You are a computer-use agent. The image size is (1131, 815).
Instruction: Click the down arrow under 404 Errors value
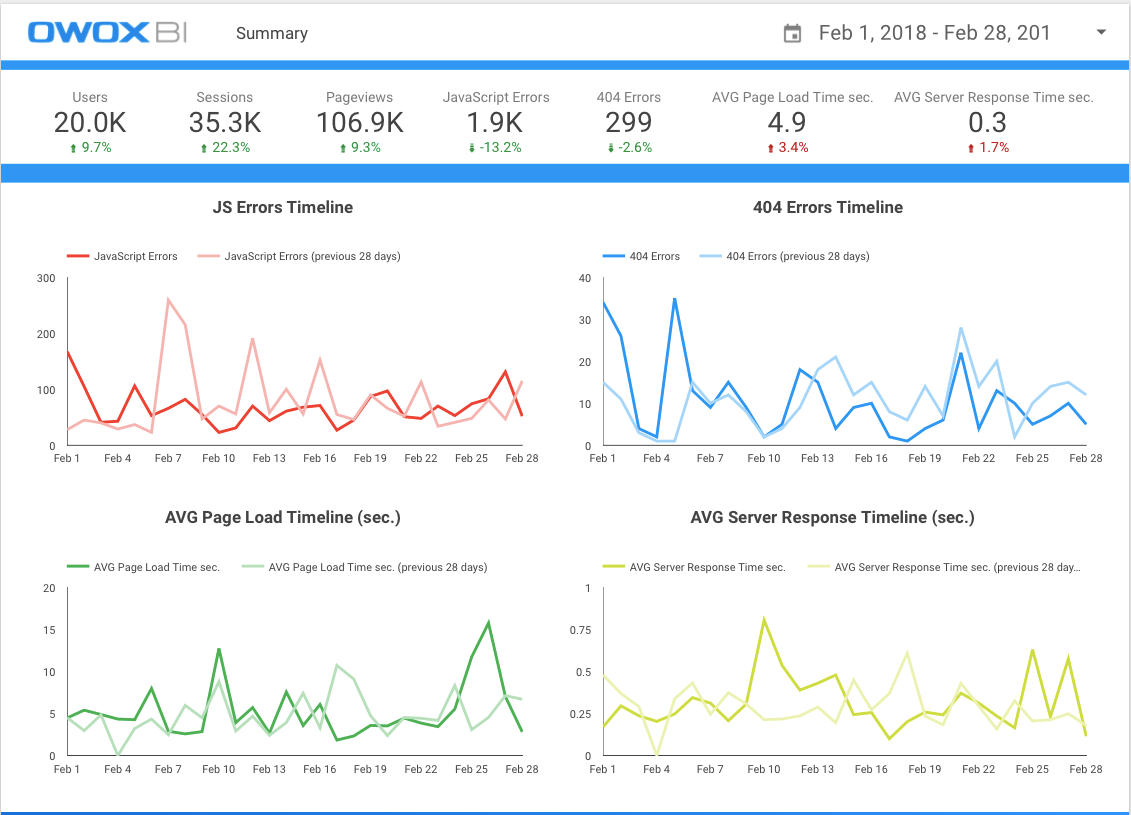point(609,148)
